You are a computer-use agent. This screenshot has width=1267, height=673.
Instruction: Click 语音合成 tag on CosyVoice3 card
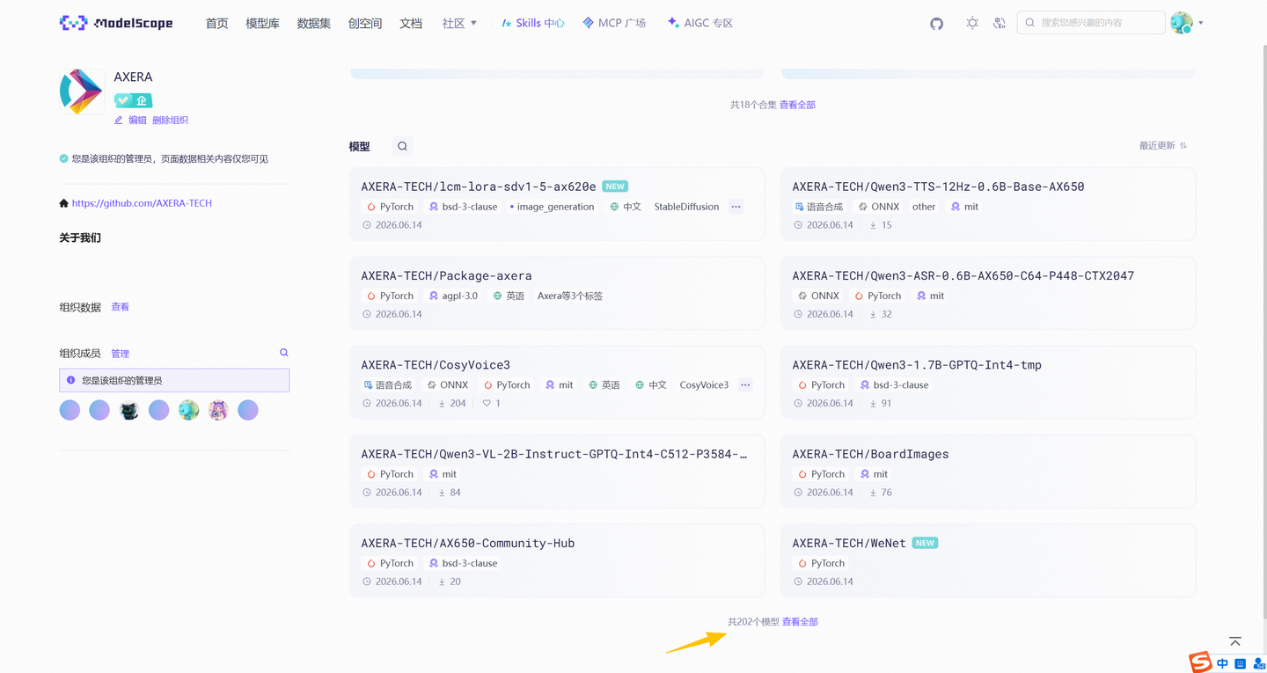pyautogui.click(x=387, y=385)
